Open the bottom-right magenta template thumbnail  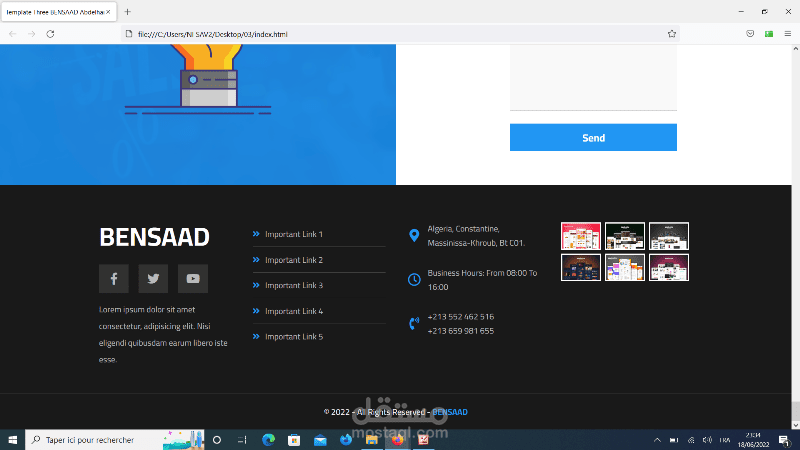[669, 267]
